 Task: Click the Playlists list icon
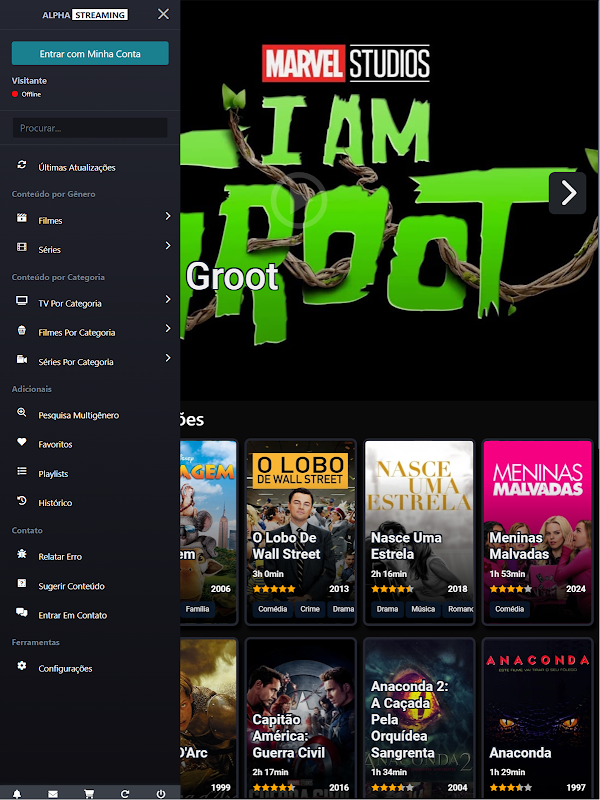[21, 471]
